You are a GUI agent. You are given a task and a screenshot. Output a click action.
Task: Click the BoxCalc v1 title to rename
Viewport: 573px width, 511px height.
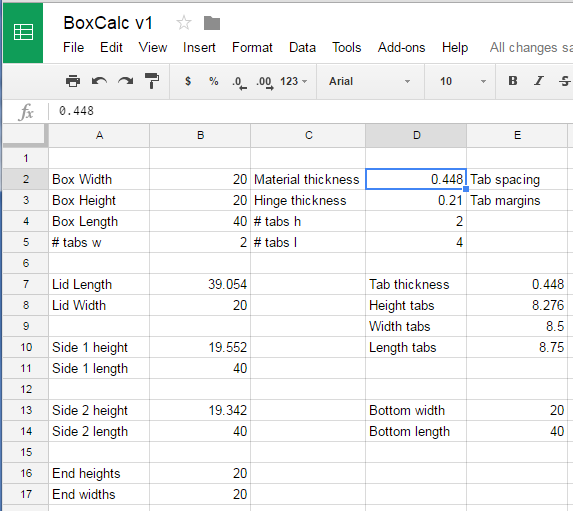[x=108, y=23]
